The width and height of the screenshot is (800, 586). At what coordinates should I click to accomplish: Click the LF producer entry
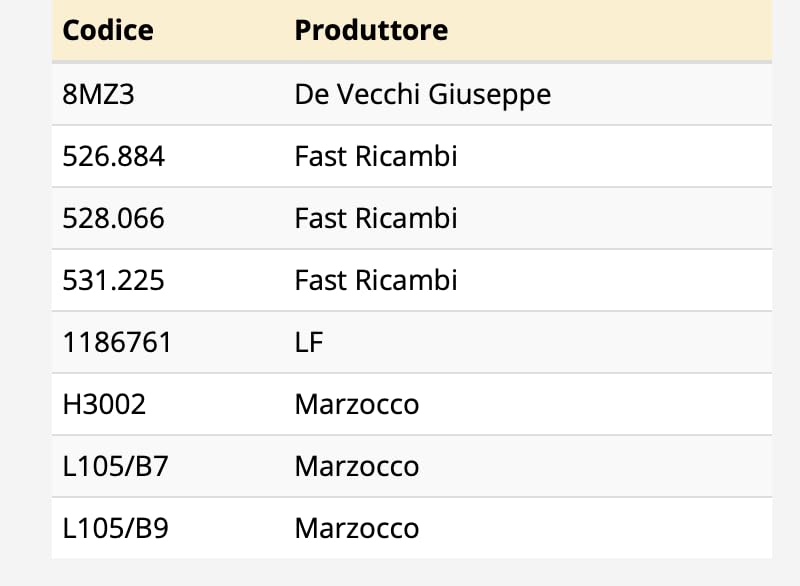coord(309,342)
